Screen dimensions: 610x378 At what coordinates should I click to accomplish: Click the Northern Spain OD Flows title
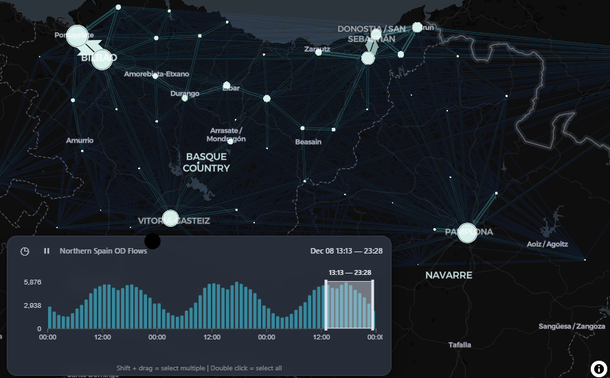tap(103, 251)
